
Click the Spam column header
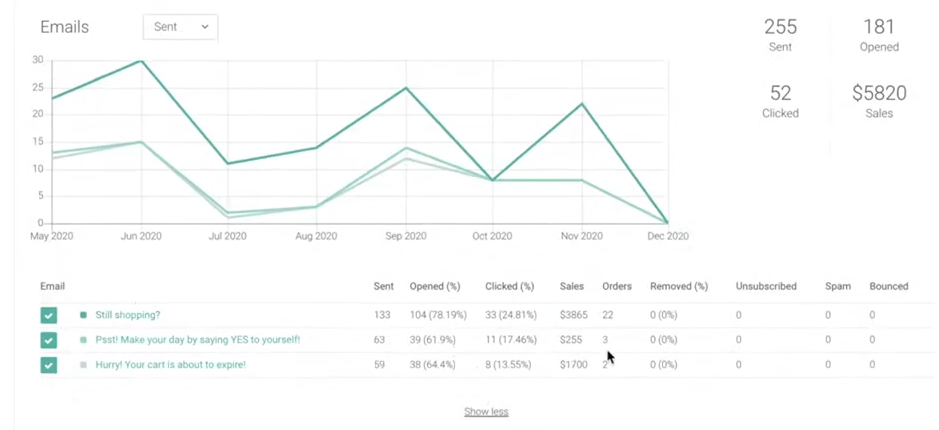[838, 286]
